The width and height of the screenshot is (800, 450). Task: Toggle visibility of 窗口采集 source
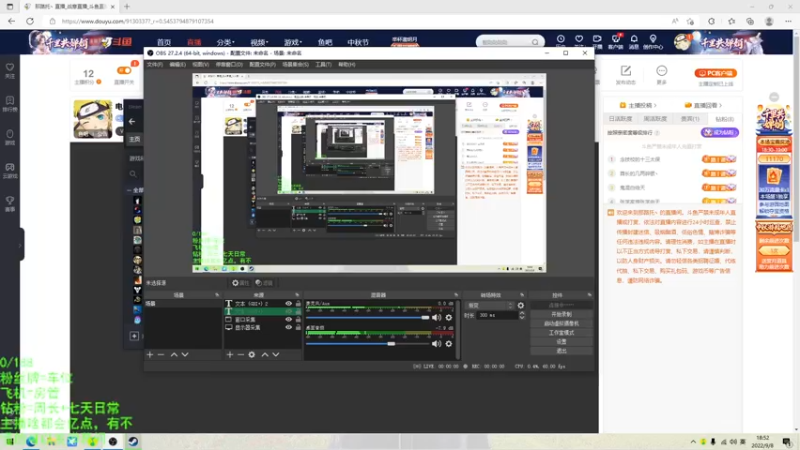click(x=288, y=319)
